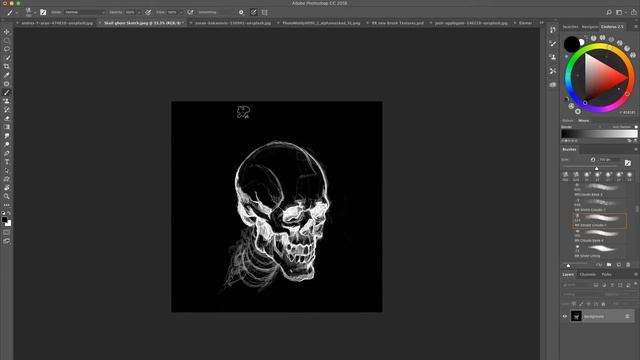The width and height of the screenshot is (640, 360).
Task: Select the Dodge tool
Action: coord(7,144)
